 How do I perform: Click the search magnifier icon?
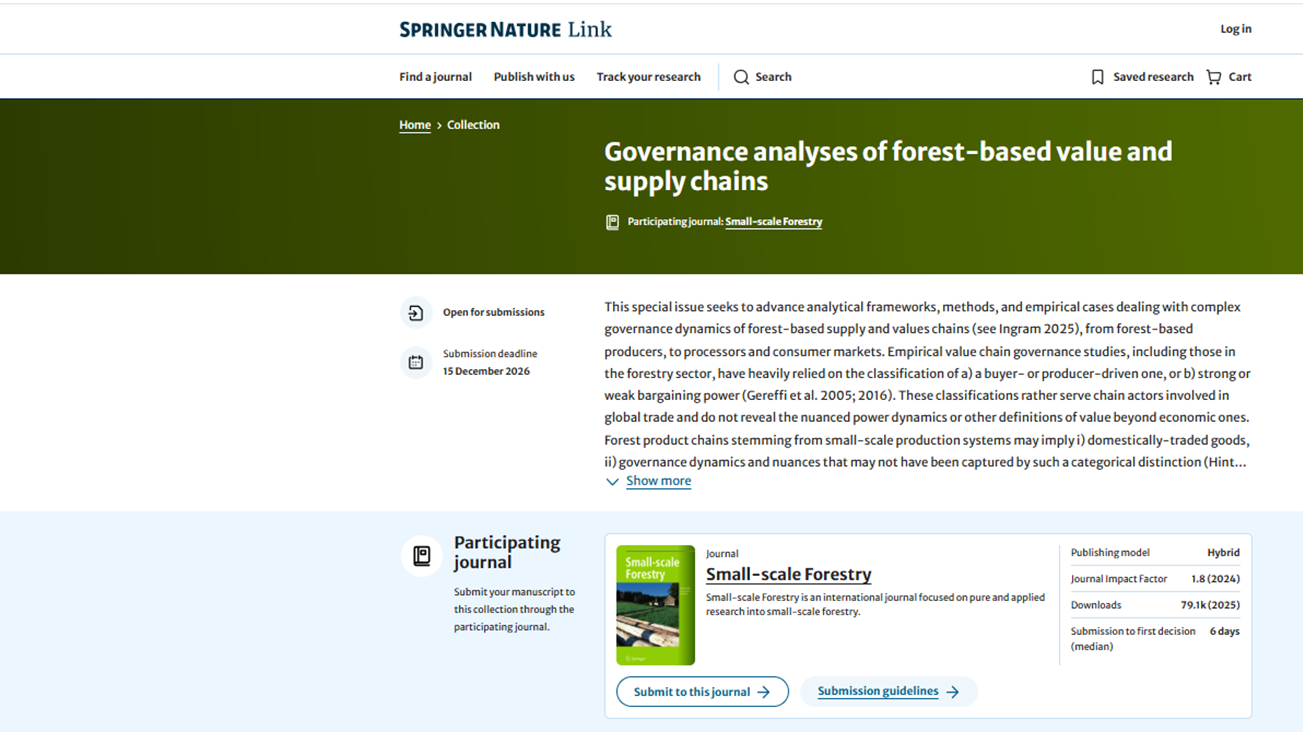741,77
